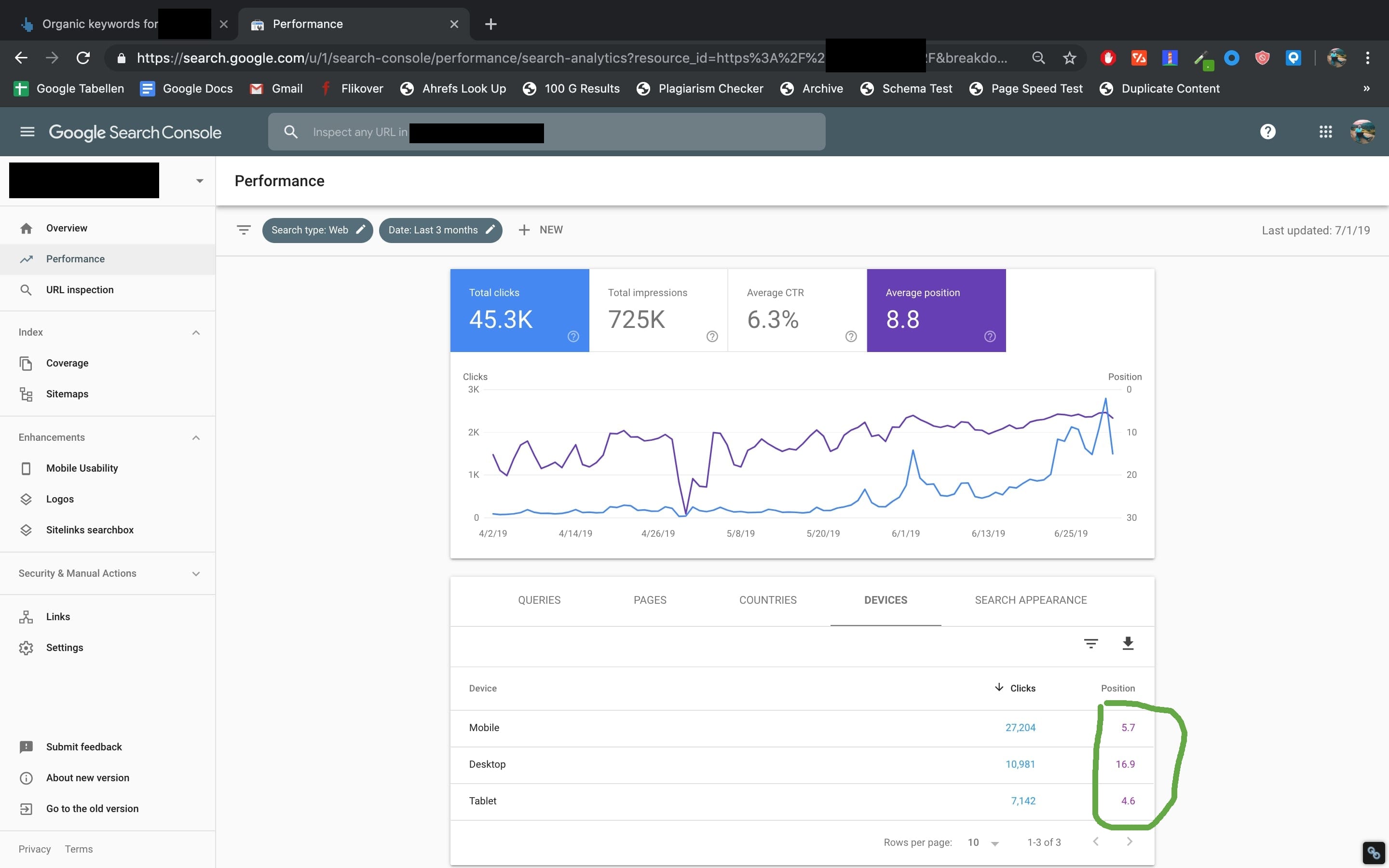Open the Logos enhancement report
The width and height of the screenshot is (1389, 868).
(x=108, y=500)
